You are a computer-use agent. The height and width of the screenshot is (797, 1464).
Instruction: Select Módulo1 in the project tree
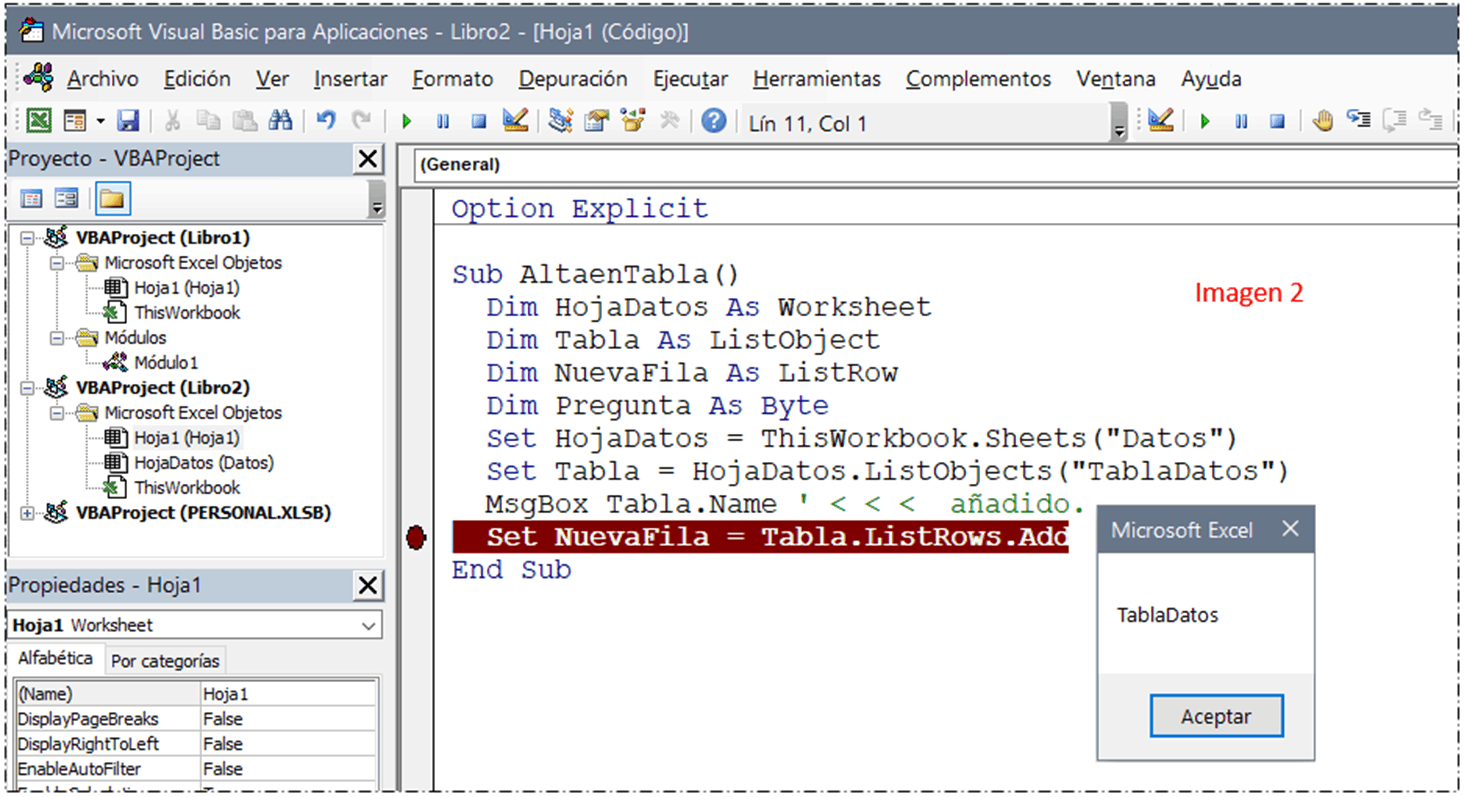point(166,363)
